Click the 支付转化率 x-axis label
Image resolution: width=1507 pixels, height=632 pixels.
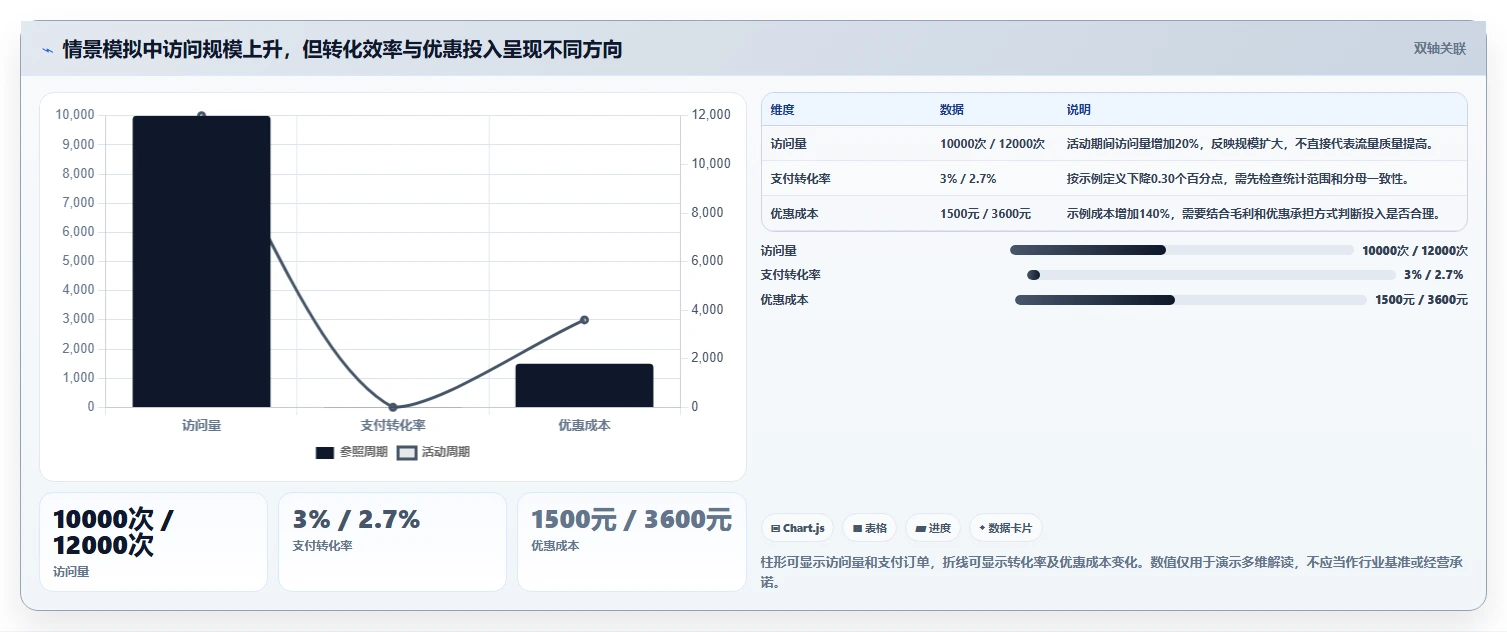pos(393,426)
